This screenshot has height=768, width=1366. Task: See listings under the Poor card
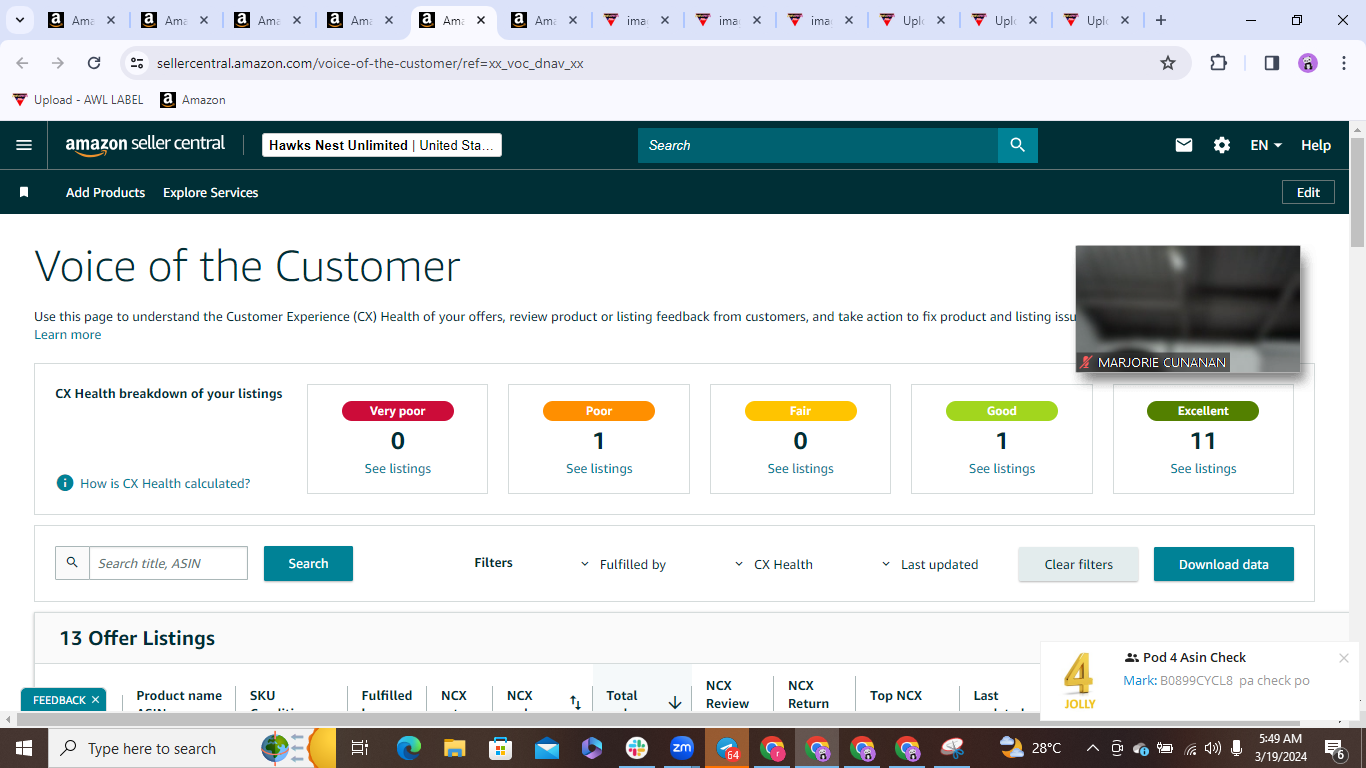[599, 468]
